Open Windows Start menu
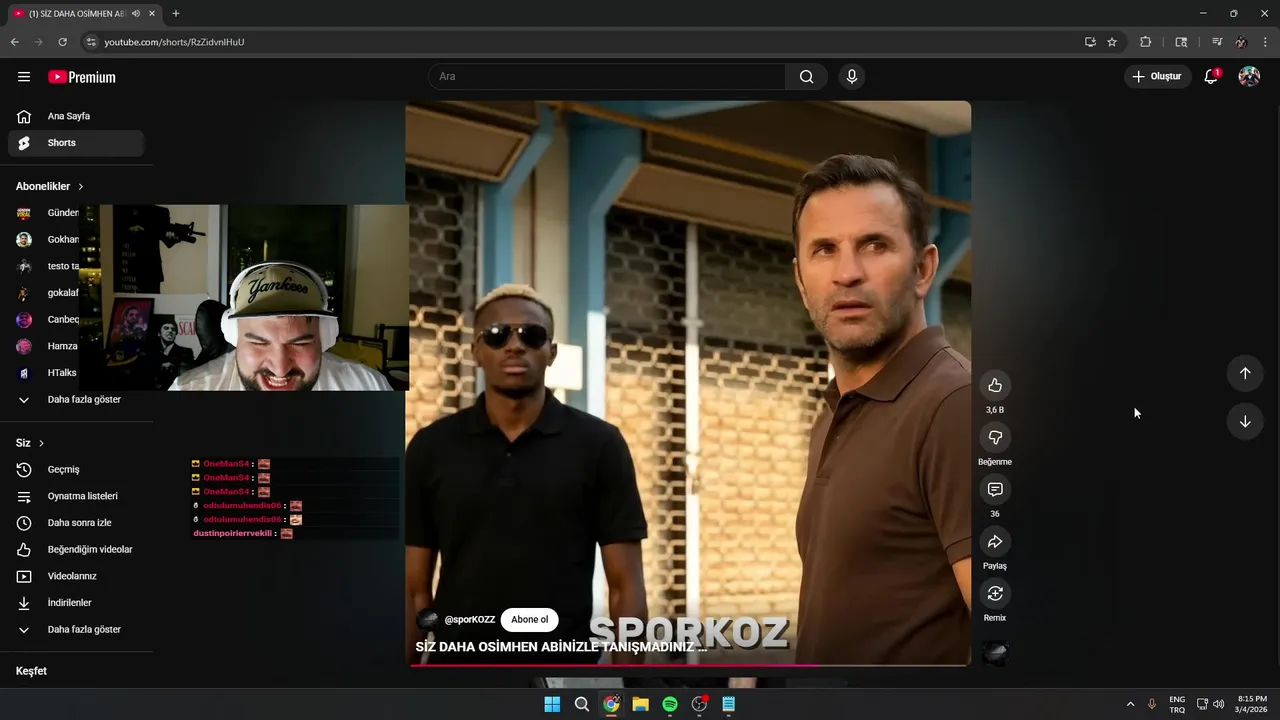 click(x=552, y=704)
